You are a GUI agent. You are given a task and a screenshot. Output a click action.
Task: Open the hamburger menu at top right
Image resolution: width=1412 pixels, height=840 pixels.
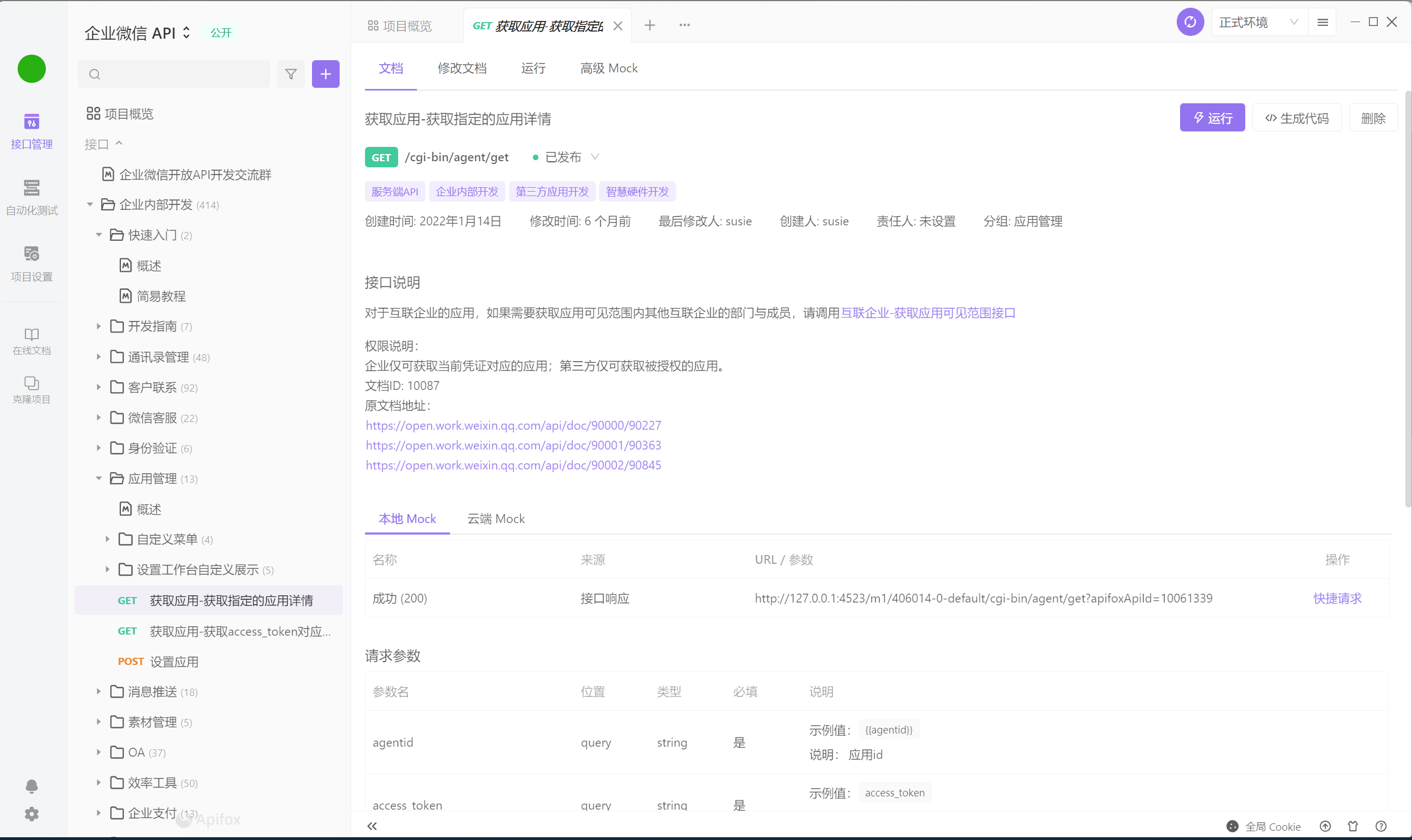1323,22
